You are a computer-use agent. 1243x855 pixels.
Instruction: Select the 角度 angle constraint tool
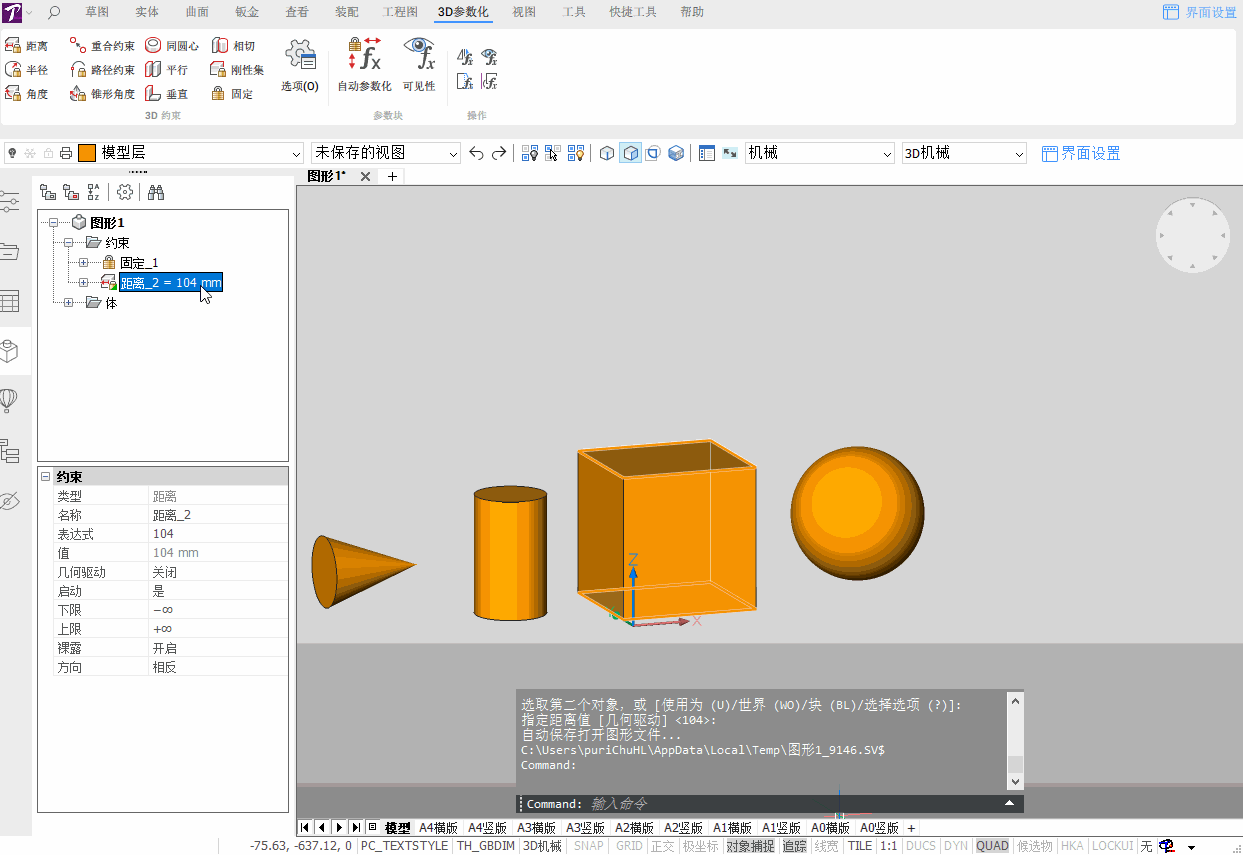click(26, 94)
